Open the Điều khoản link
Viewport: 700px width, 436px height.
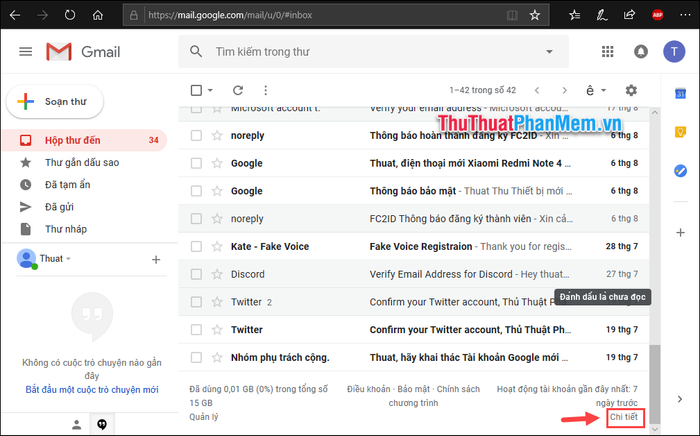pos(369,389)
